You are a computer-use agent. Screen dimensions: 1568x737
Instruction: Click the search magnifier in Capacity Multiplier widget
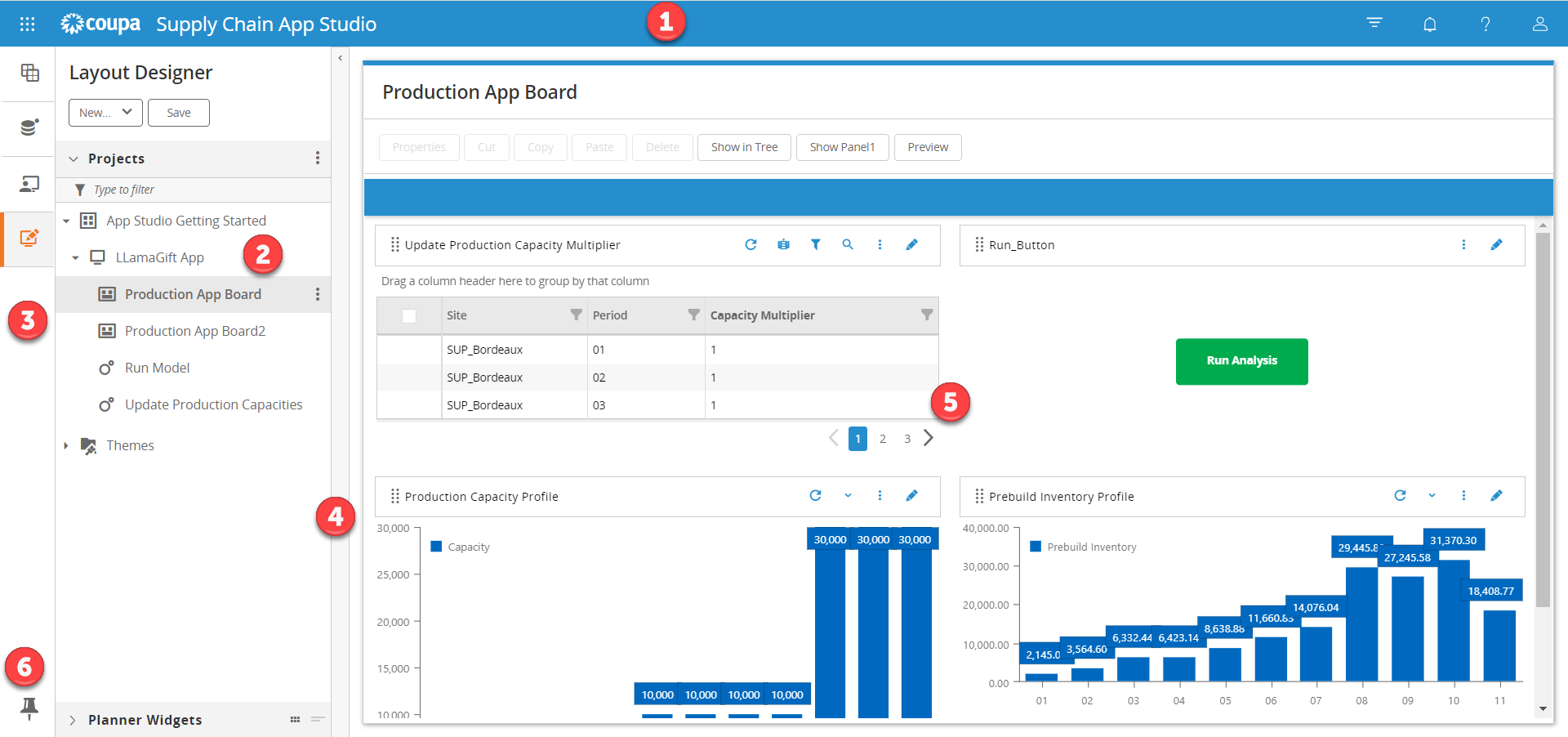(848, 244)
